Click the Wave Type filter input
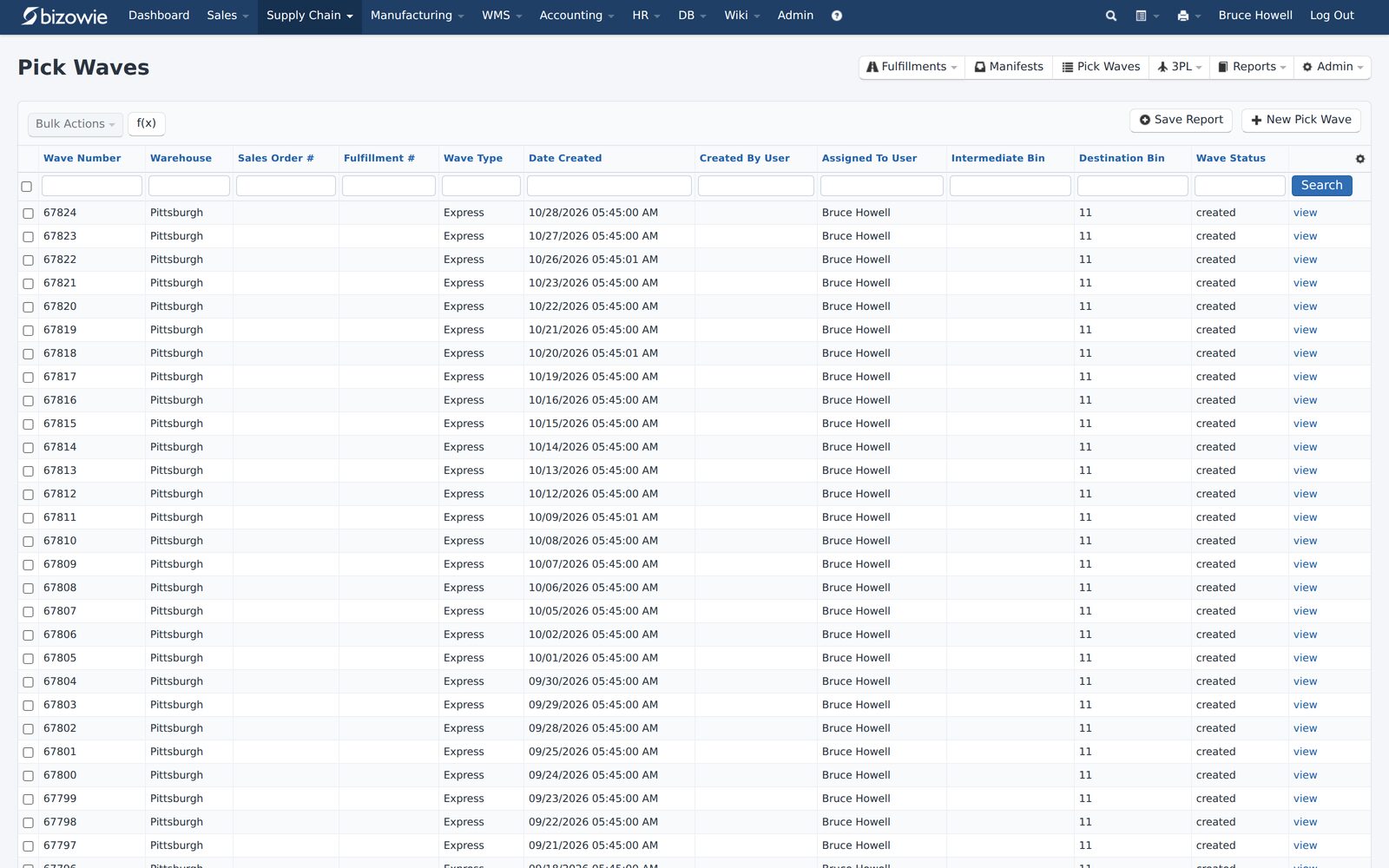Screen dimensions: 1389x868 tap(481, 186)
